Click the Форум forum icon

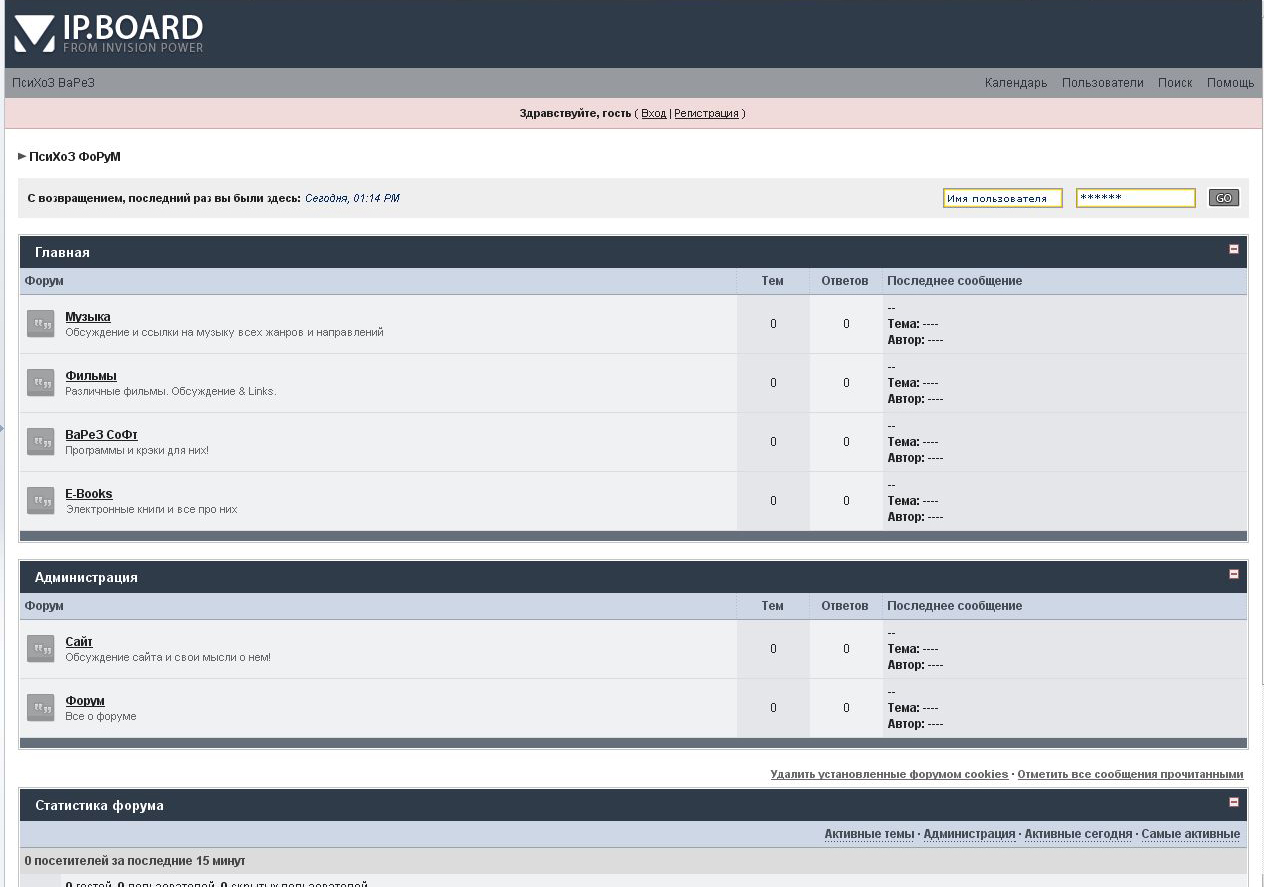coord(40,707)
